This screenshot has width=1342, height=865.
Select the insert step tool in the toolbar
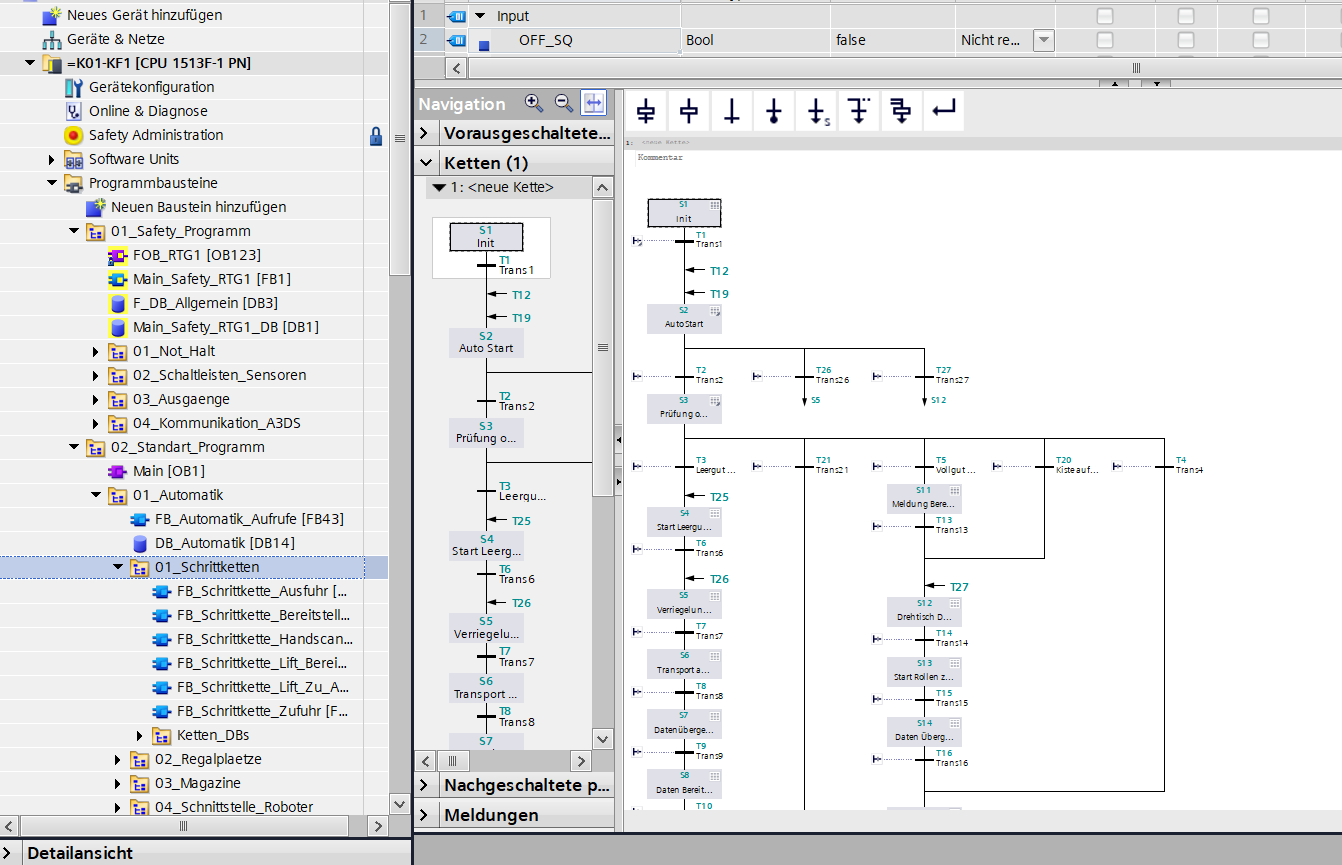click(689, 111)
